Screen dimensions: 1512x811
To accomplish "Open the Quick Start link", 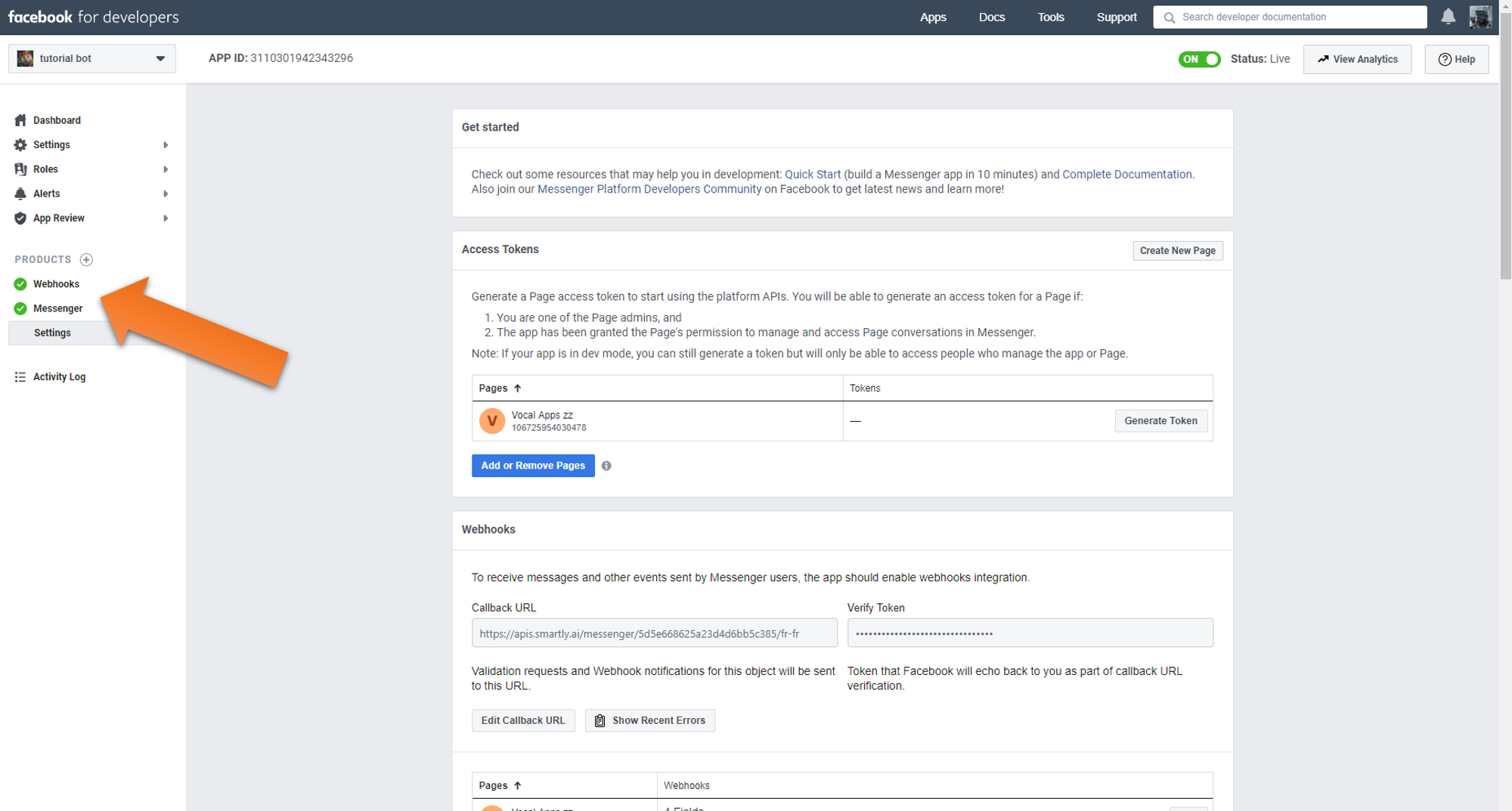I will 813,175.
